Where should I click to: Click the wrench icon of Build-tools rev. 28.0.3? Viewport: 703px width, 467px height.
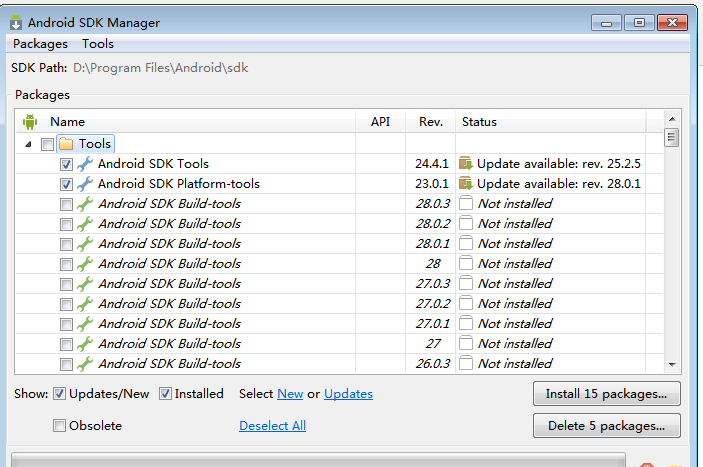click(85, 204)
